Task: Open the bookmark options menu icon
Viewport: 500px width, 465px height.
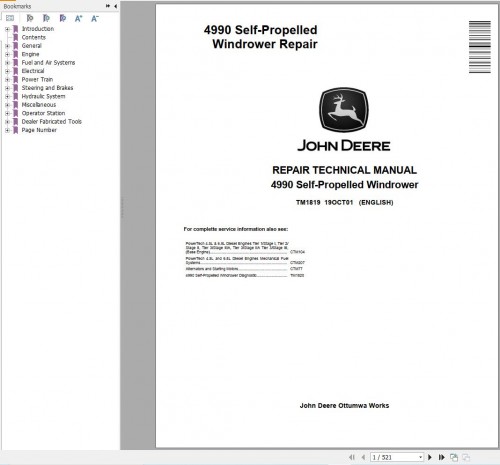Action: coord(10,18)
